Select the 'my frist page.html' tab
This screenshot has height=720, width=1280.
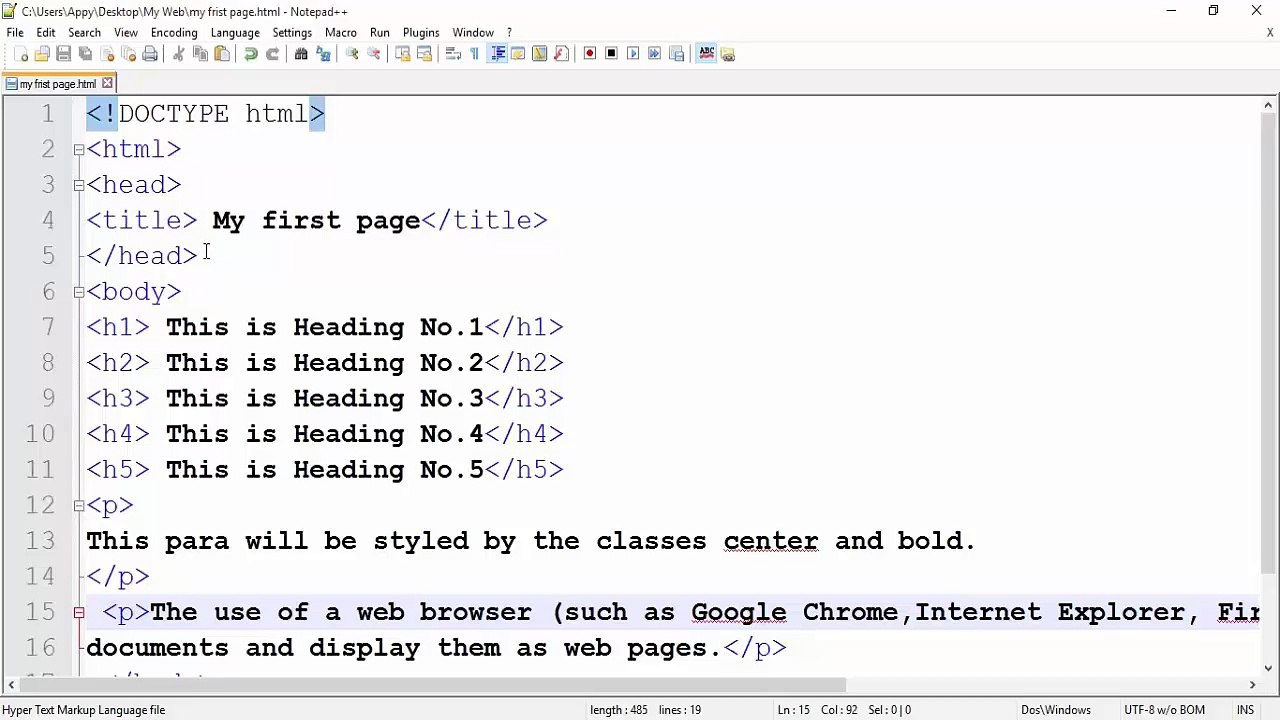(x=57, y=84)
